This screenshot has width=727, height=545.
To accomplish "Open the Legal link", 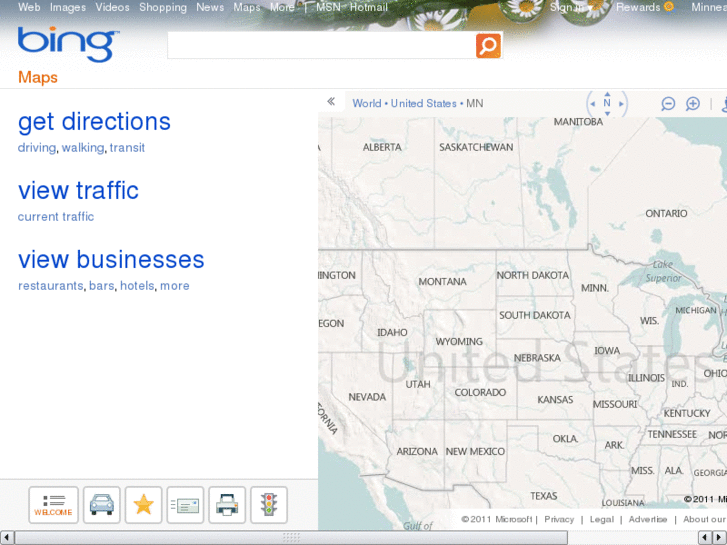I will [602, 519].
